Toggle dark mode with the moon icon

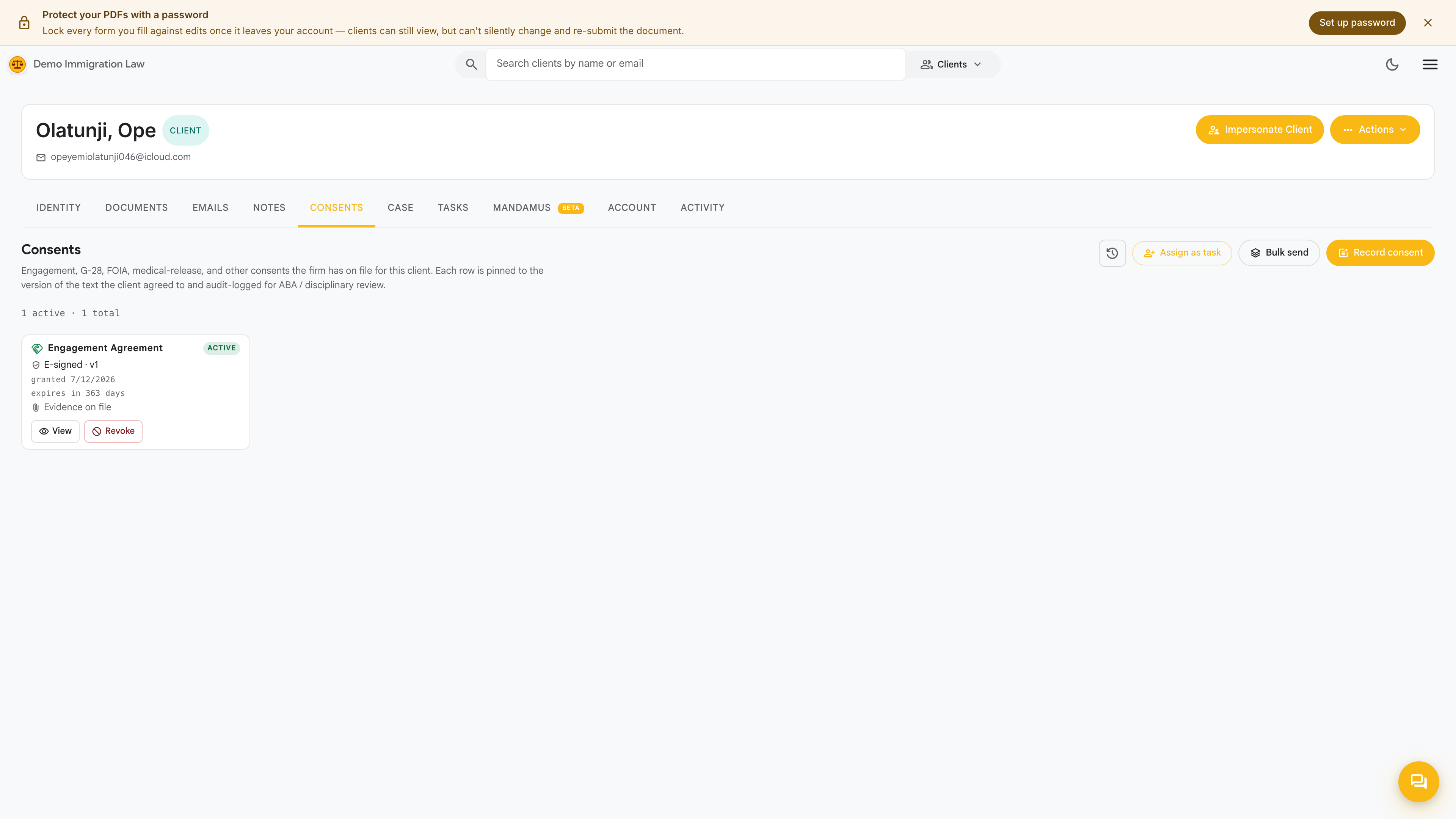(x=1392, y=64)
